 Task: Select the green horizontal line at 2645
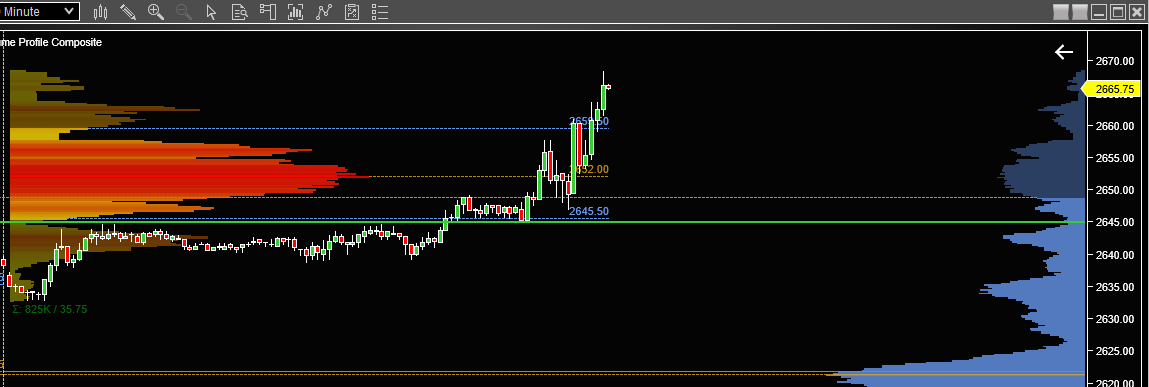click(x=542, y=222)
